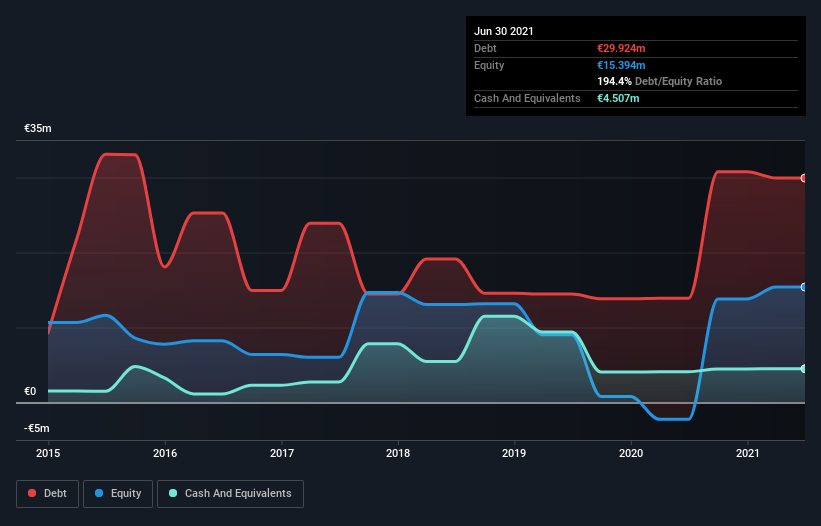Click the blue Equity legend dot
The width and height of the screenshot is (821, 526).
click(99, 493)
